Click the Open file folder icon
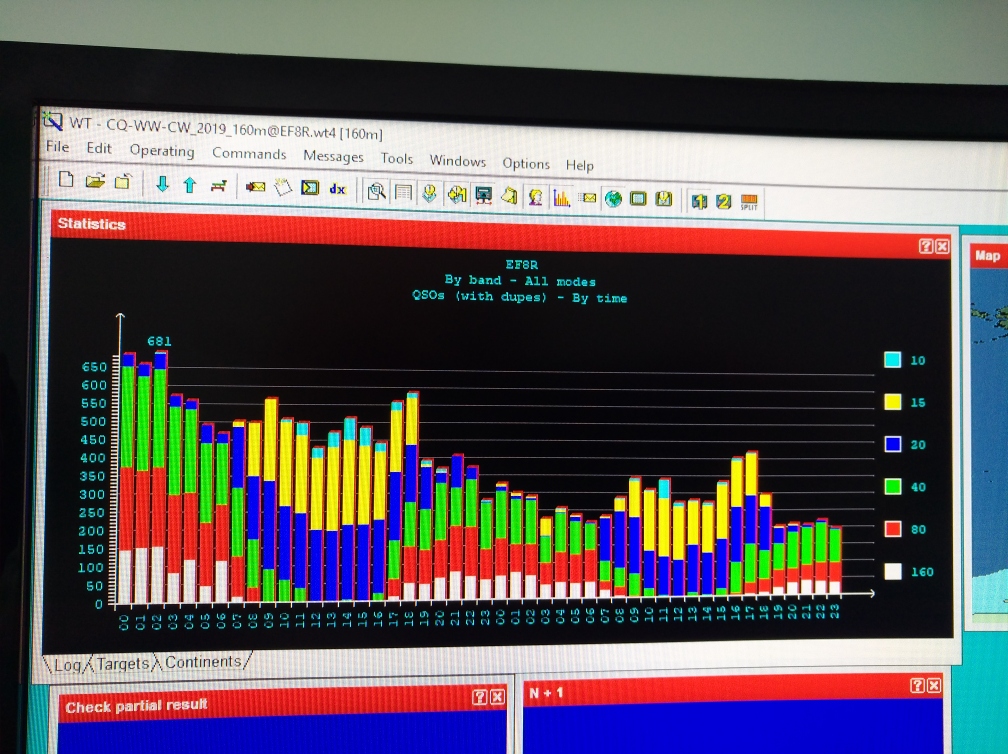 (x=94, y=182)
